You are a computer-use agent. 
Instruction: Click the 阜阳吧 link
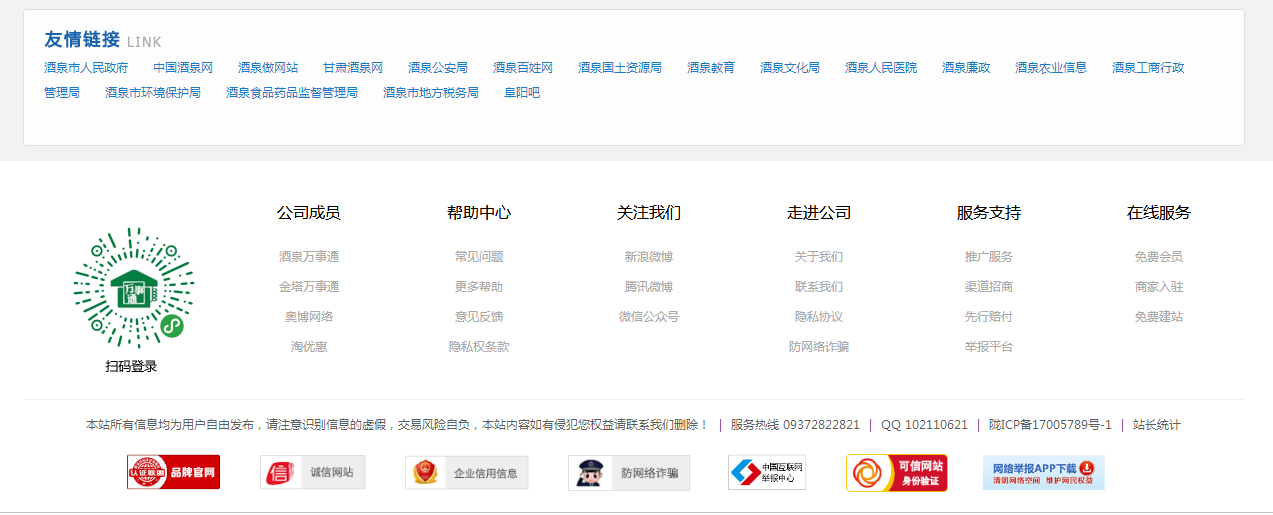522,93
